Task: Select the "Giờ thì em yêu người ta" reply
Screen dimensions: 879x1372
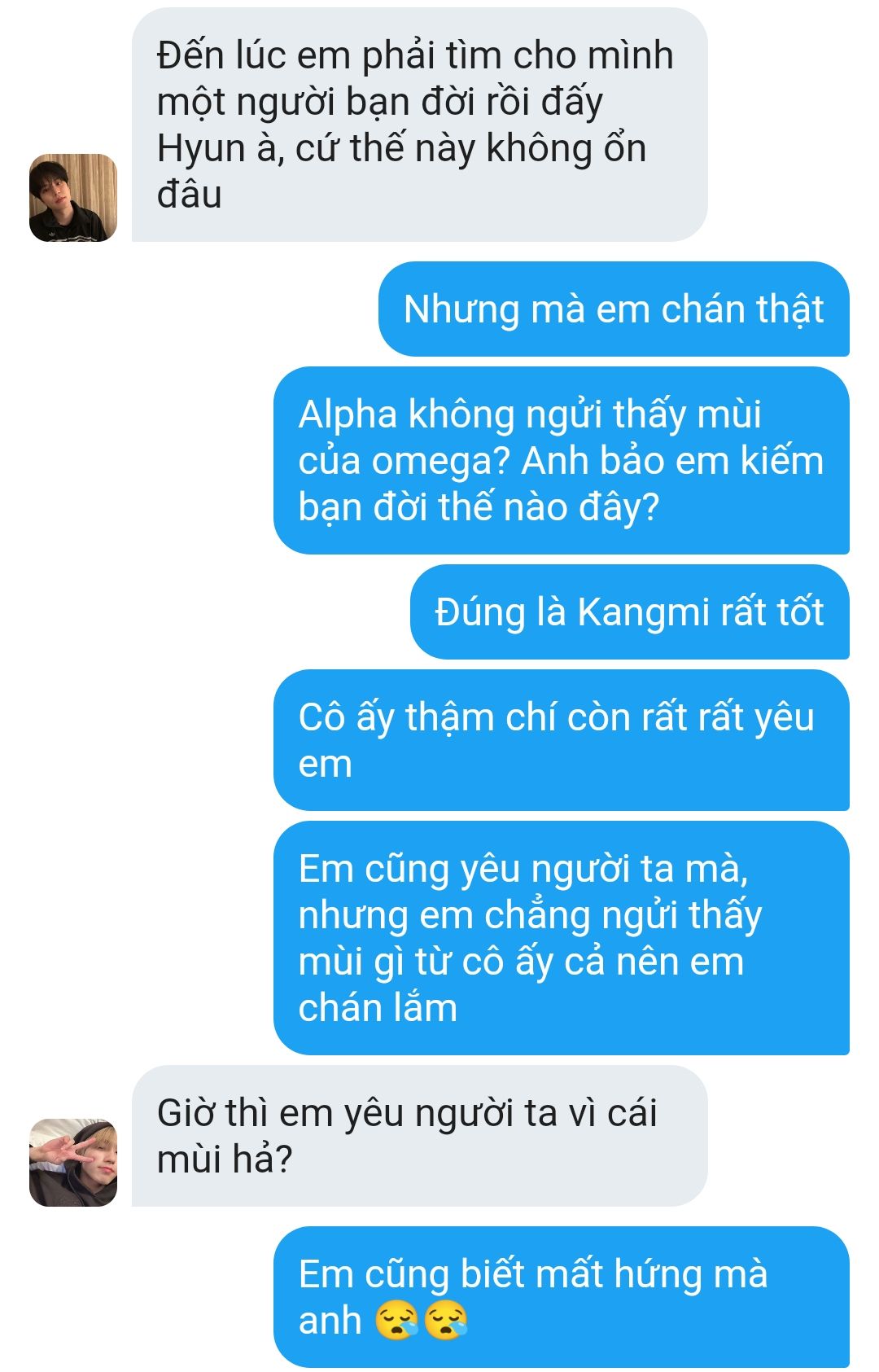Action: [x=419, y=1136]
